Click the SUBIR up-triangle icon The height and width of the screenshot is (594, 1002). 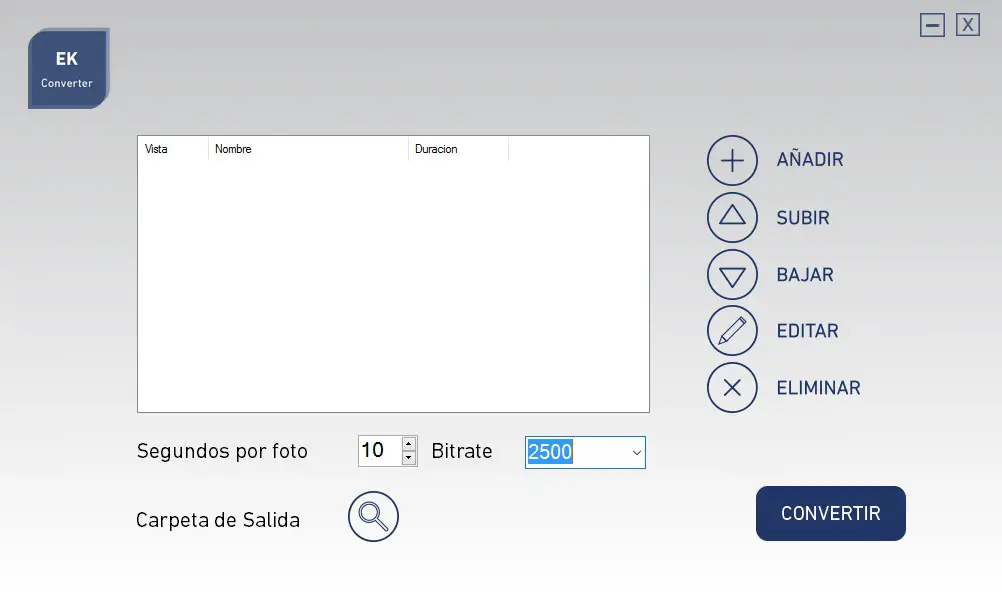coord(732,217)
